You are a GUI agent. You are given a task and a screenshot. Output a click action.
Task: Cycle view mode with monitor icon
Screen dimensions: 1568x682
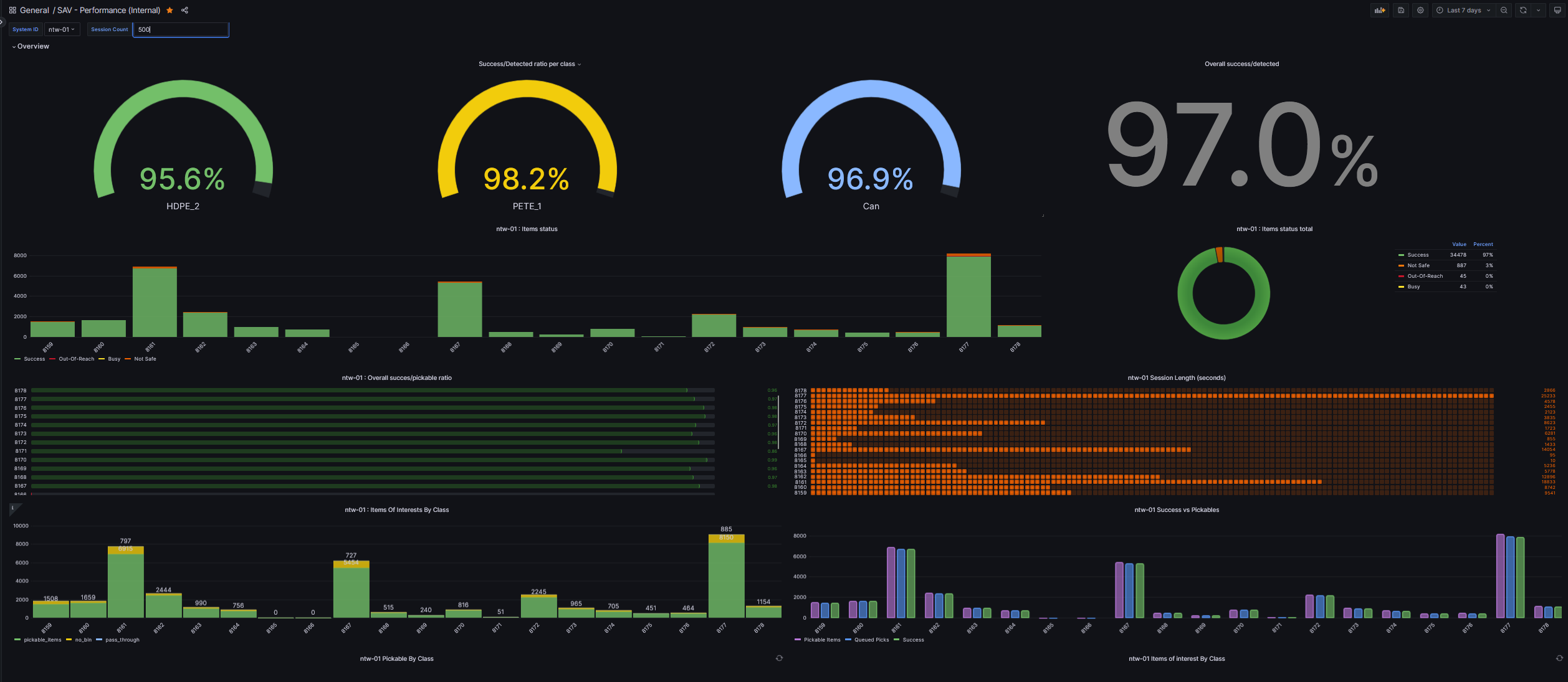click(1557, 10)
